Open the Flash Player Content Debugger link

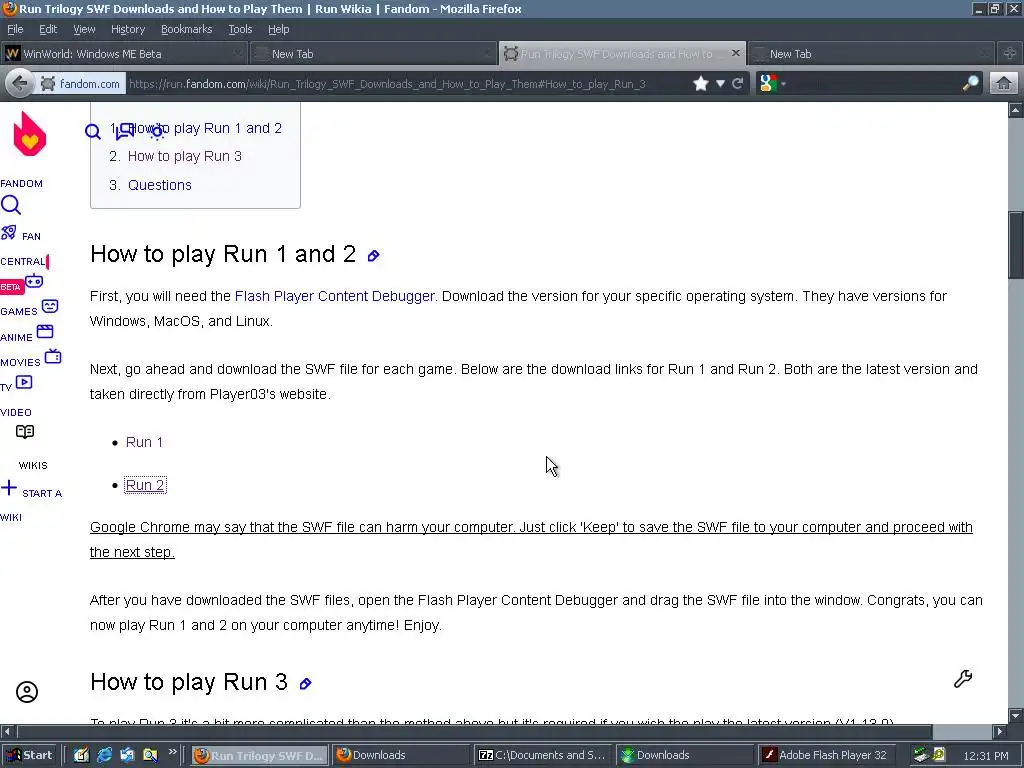(334, 296)
